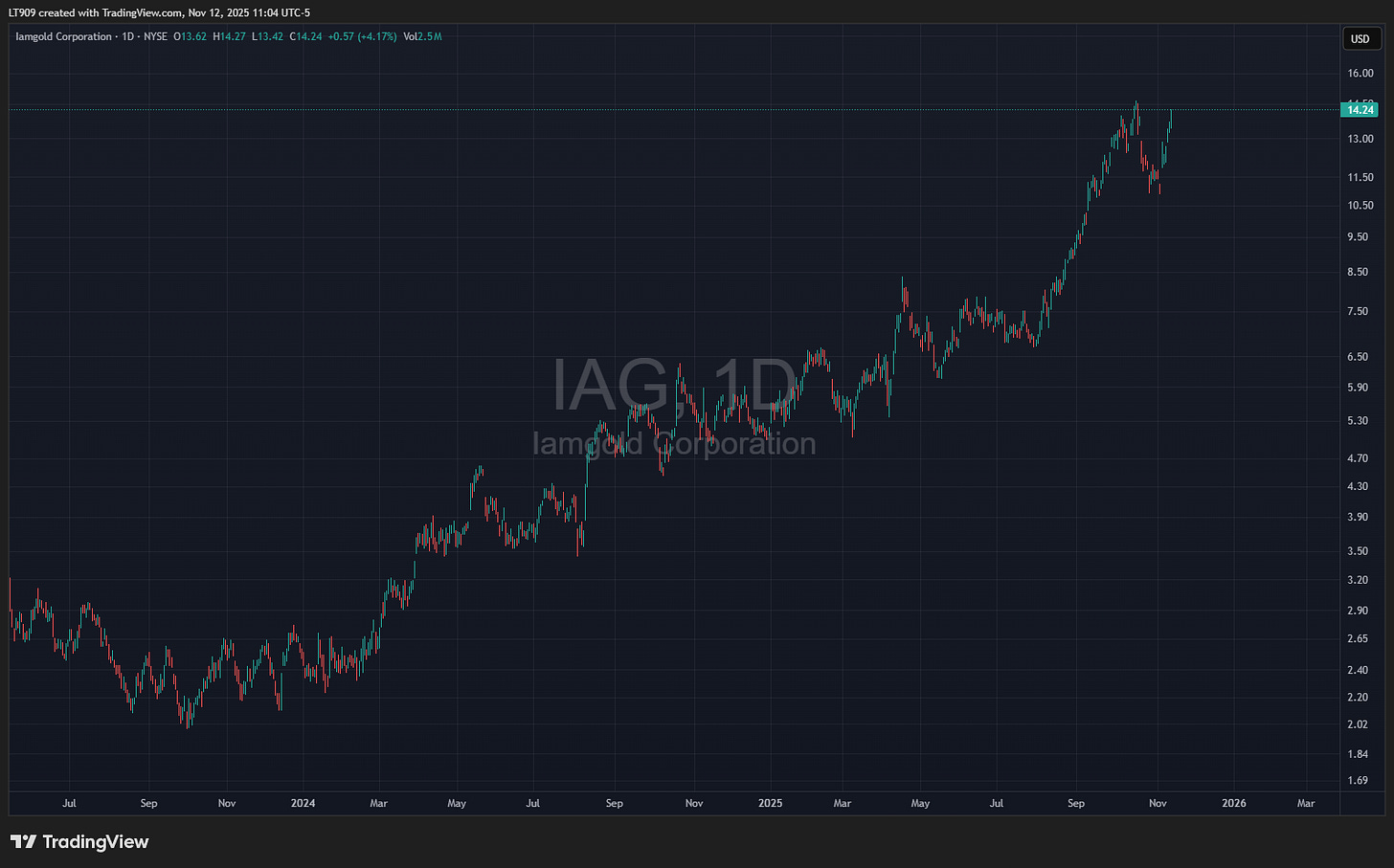This screenshot has width=1394, height=868.
Task: Click 2.65 on the price scale
Action: pos(1360,638)
